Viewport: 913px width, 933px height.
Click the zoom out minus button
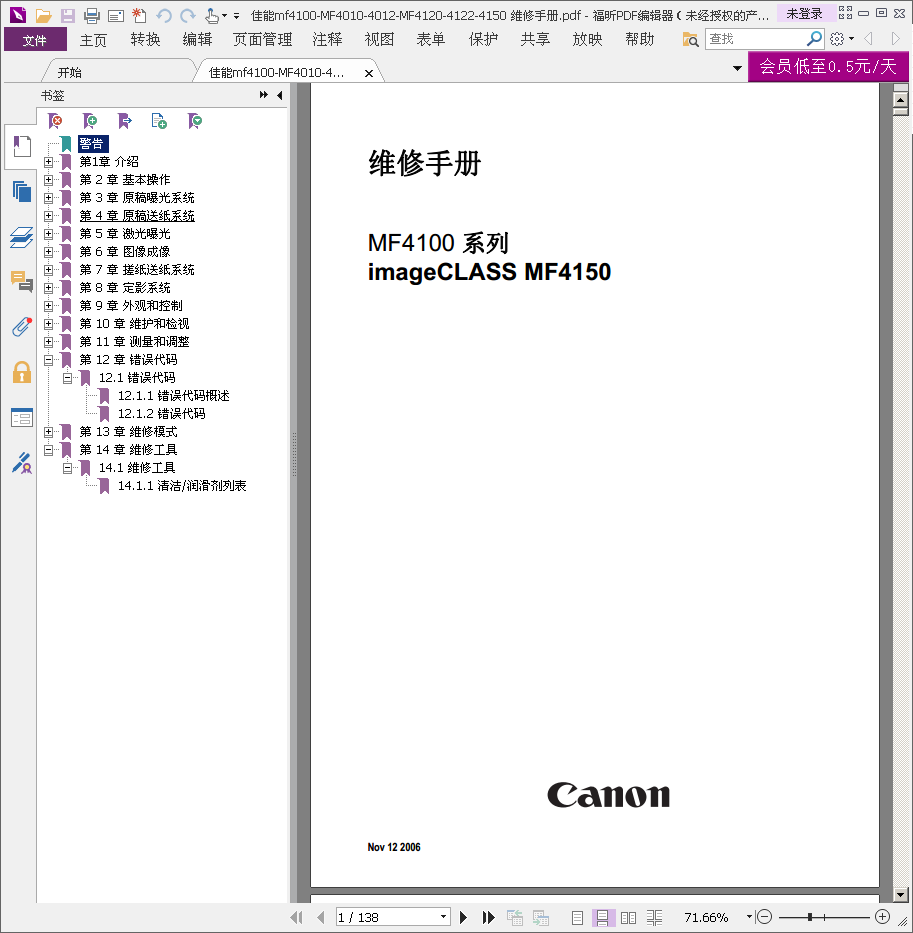(x=764, y=917)
